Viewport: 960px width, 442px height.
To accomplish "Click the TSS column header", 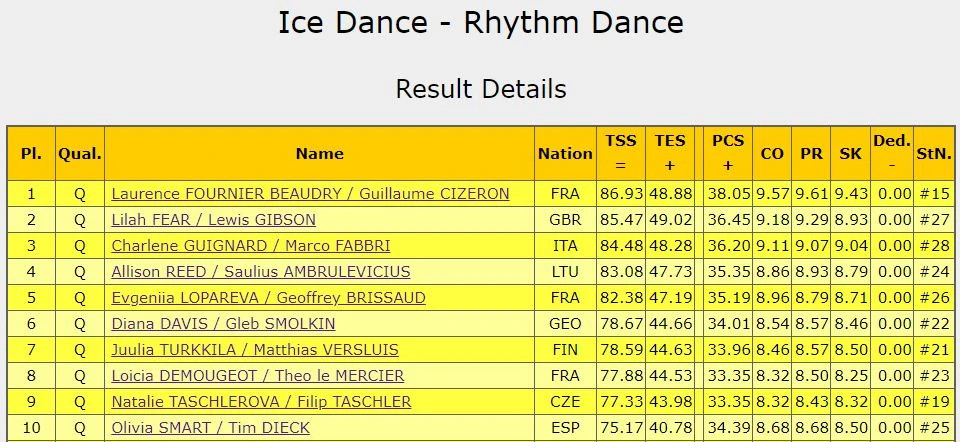I will [621, 154].
